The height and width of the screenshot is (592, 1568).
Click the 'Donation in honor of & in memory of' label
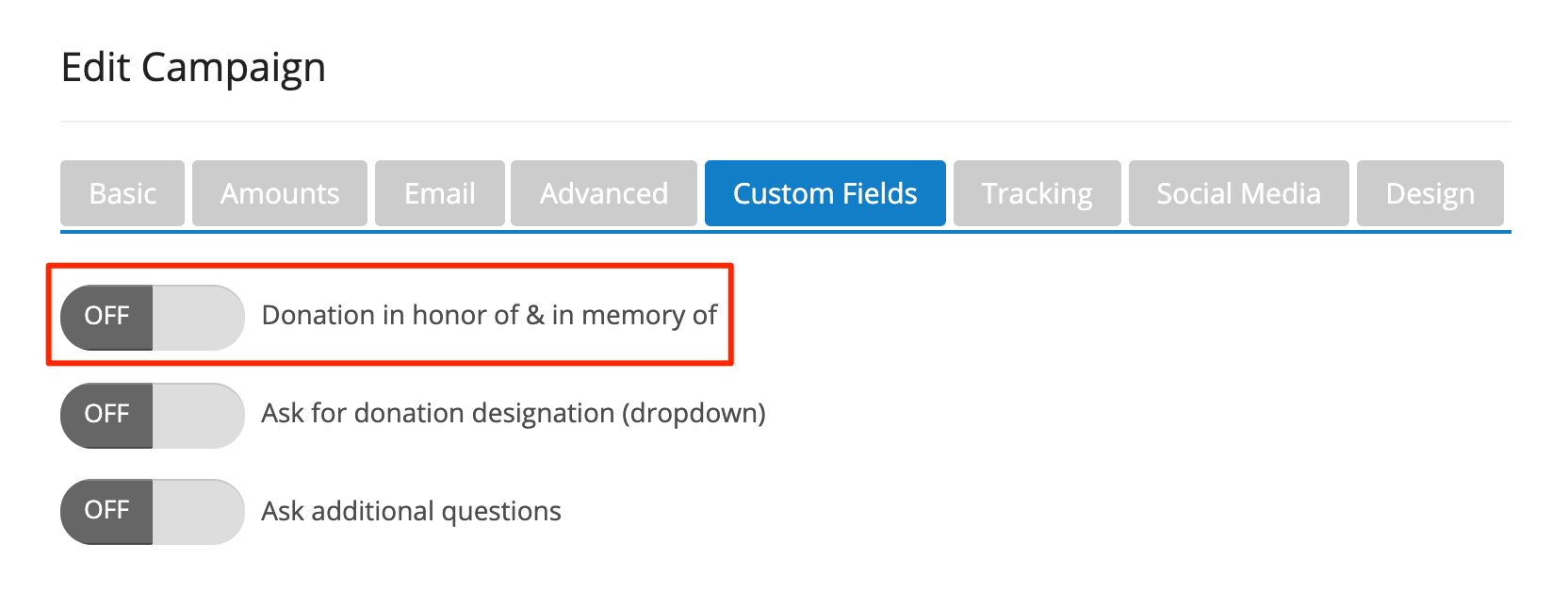click(489, 315)
